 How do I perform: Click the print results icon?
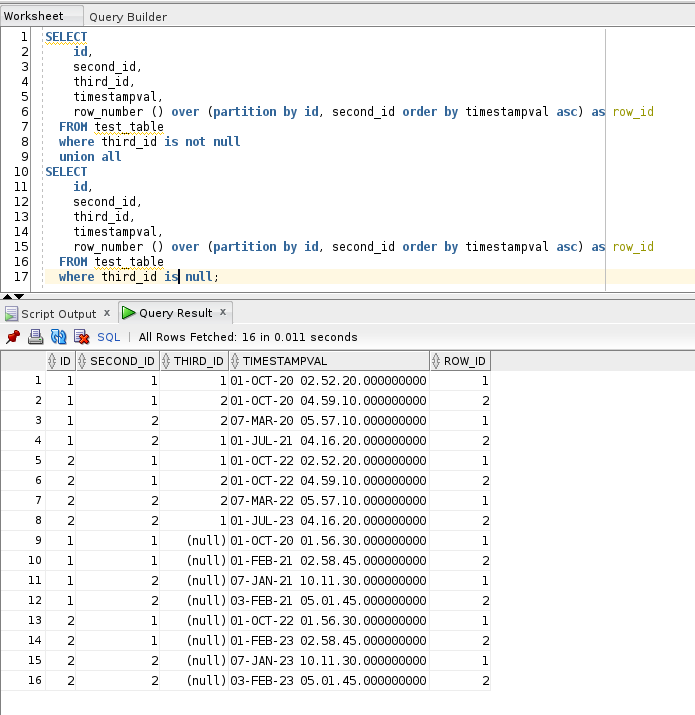(x=35, y=337)
